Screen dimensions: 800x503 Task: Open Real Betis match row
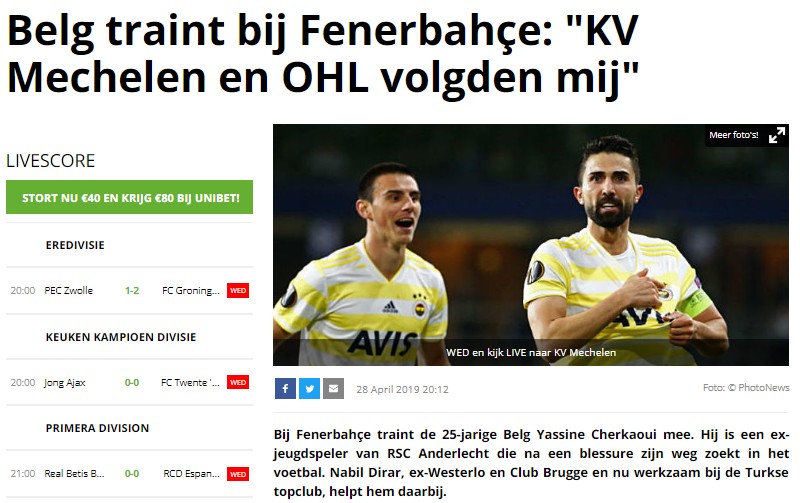[x=130, y=474]
